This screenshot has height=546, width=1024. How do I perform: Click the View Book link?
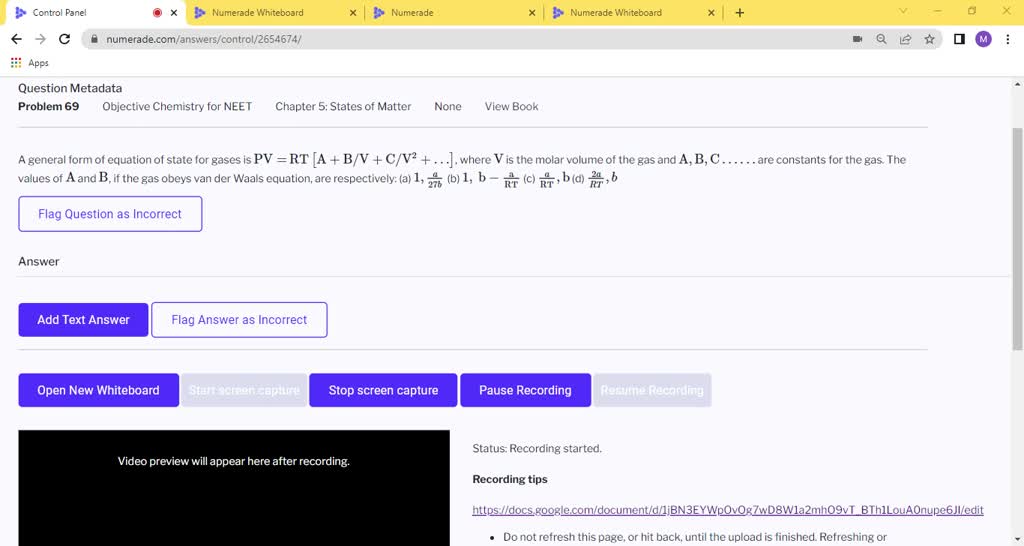511,107
